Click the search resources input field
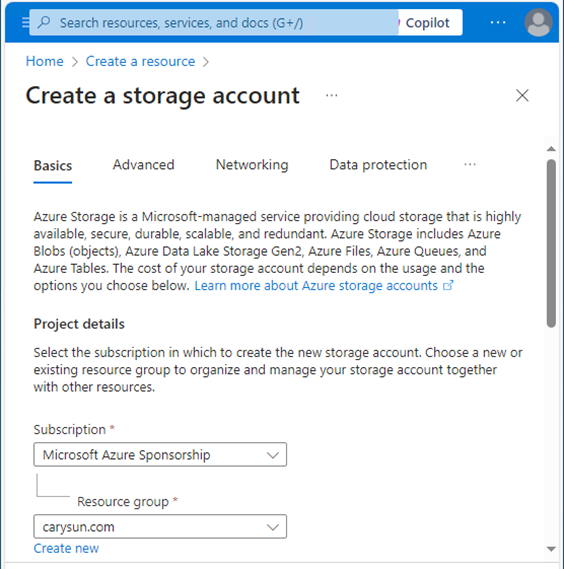 [214, 22]
